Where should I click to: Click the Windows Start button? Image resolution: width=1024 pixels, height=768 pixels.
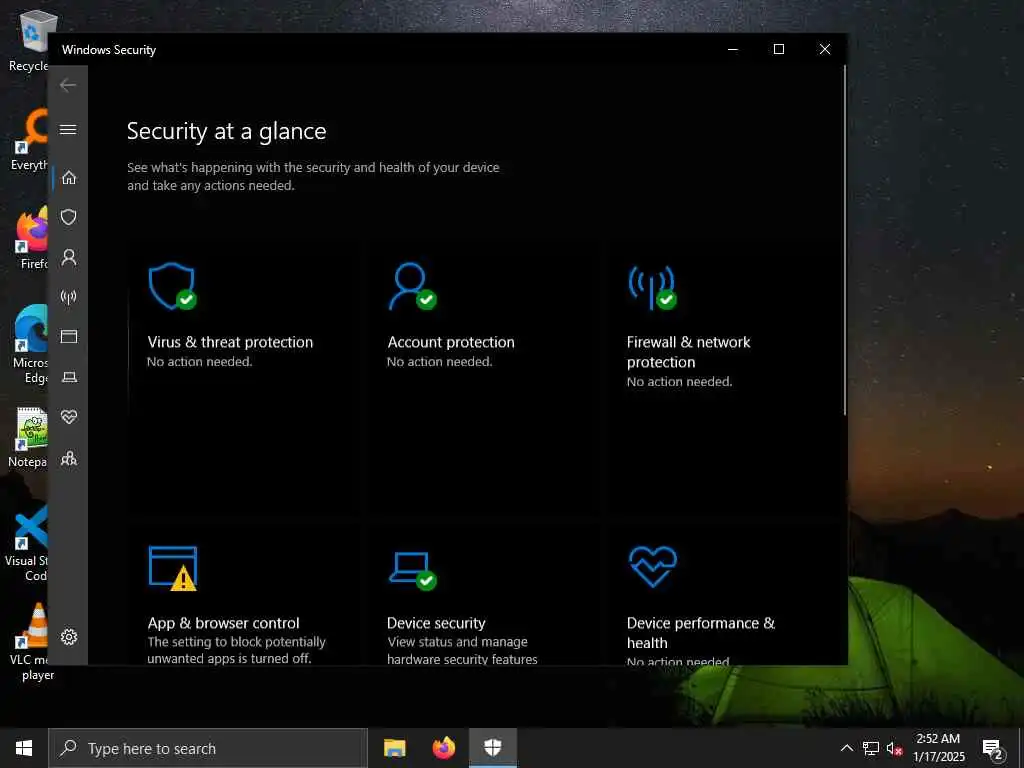pyautogui.click(x=24, y=748)
